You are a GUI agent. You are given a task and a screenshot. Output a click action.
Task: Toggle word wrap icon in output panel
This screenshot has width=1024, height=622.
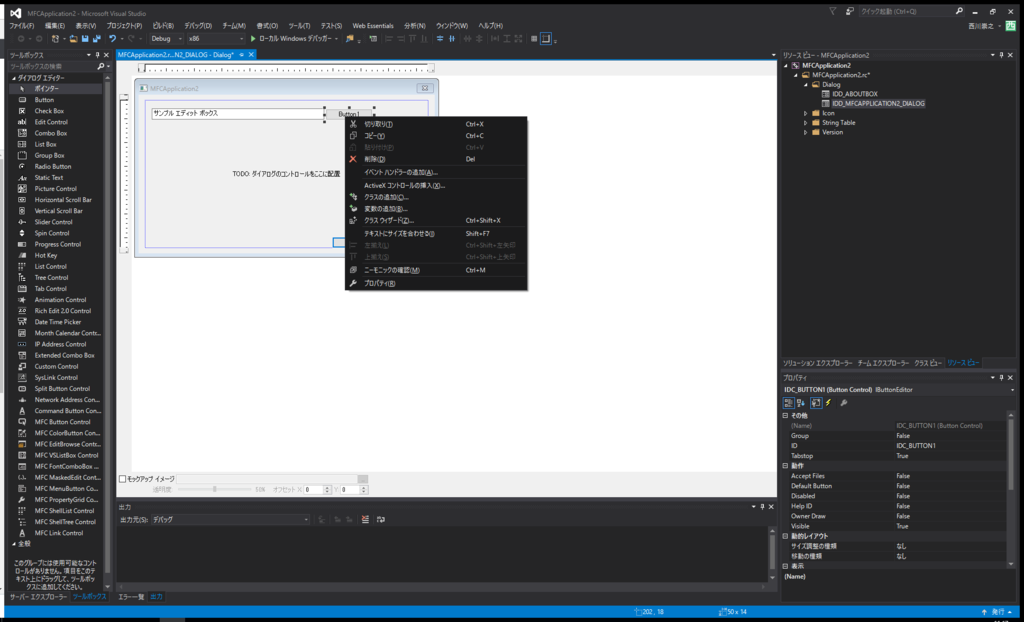coord(381,519)
